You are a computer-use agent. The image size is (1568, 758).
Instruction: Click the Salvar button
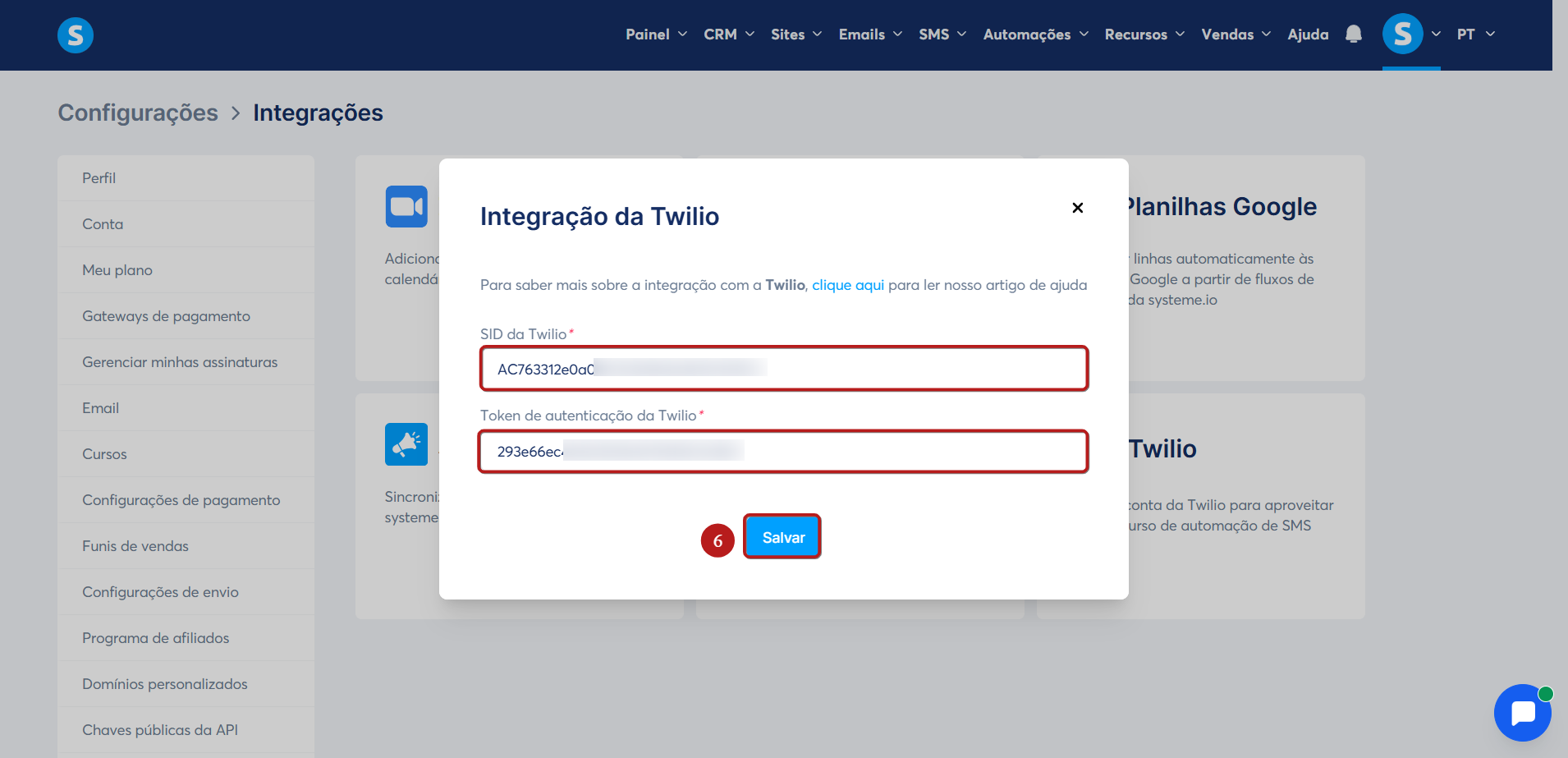782,537
